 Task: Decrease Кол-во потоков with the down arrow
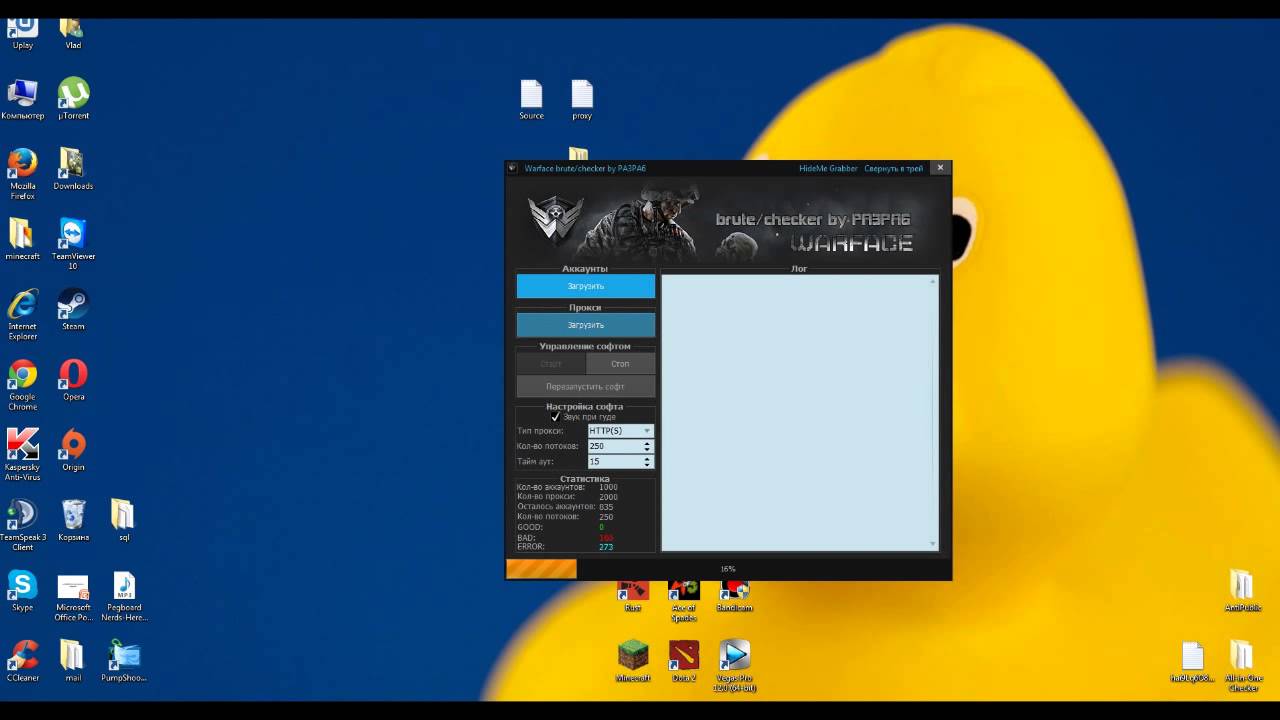[647, 449]
